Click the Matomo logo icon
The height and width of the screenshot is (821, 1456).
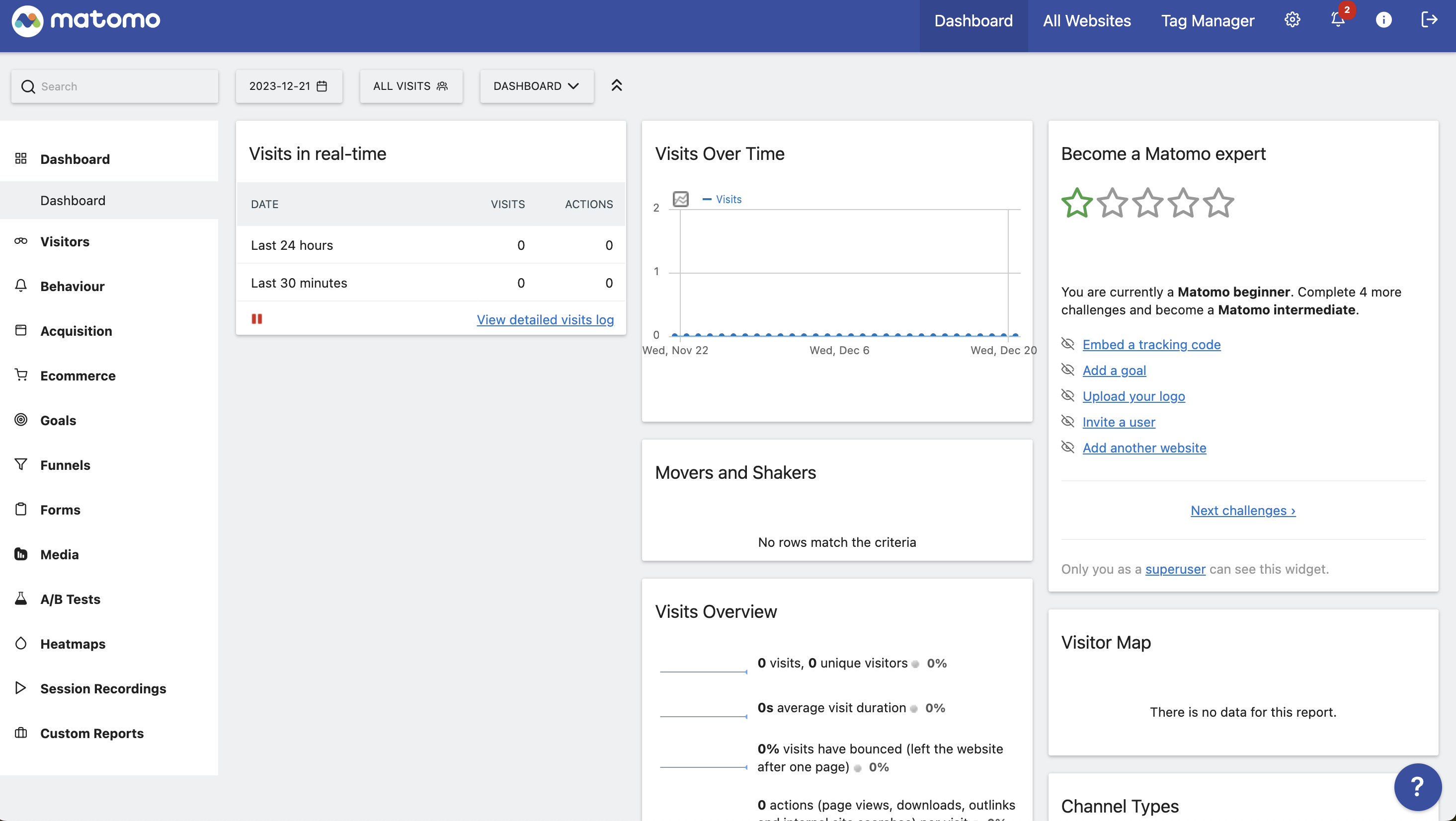tap(27, 21)
